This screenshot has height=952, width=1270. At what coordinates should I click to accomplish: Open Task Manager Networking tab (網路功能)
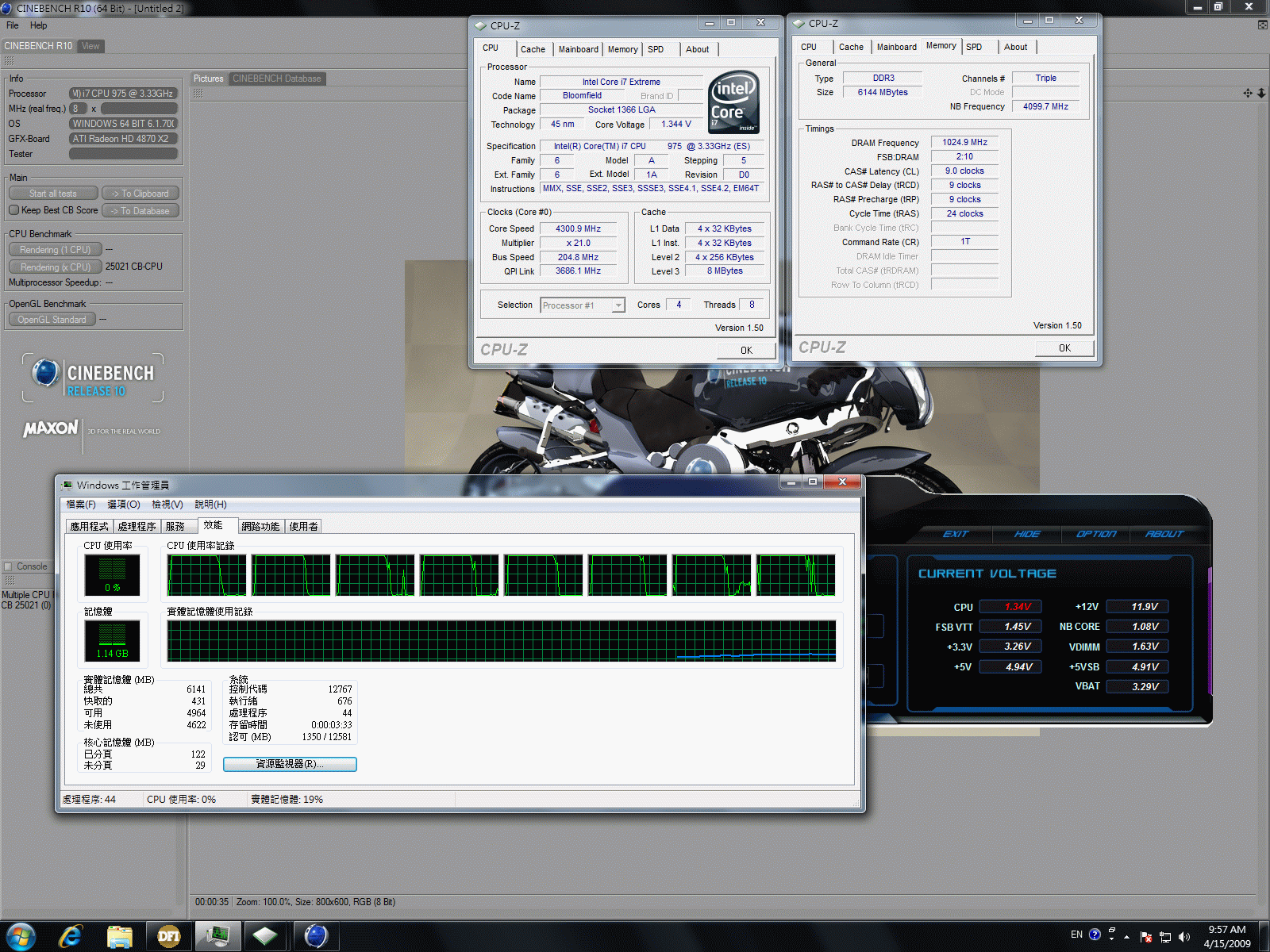click(260, 526)
